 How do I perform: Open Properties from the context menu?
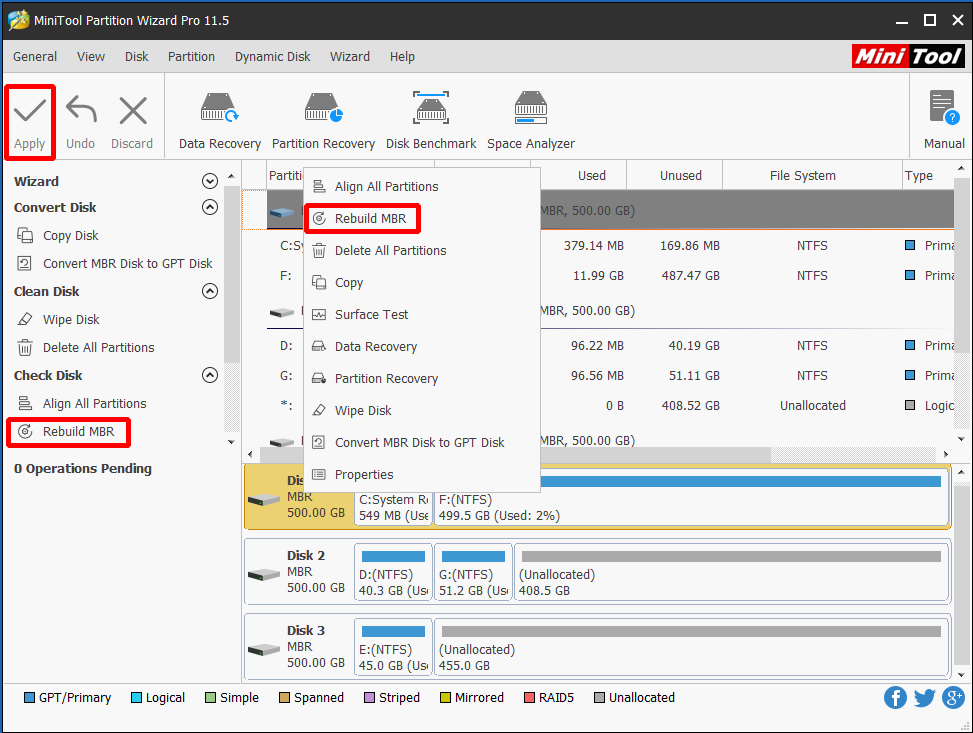click(421, 474)
